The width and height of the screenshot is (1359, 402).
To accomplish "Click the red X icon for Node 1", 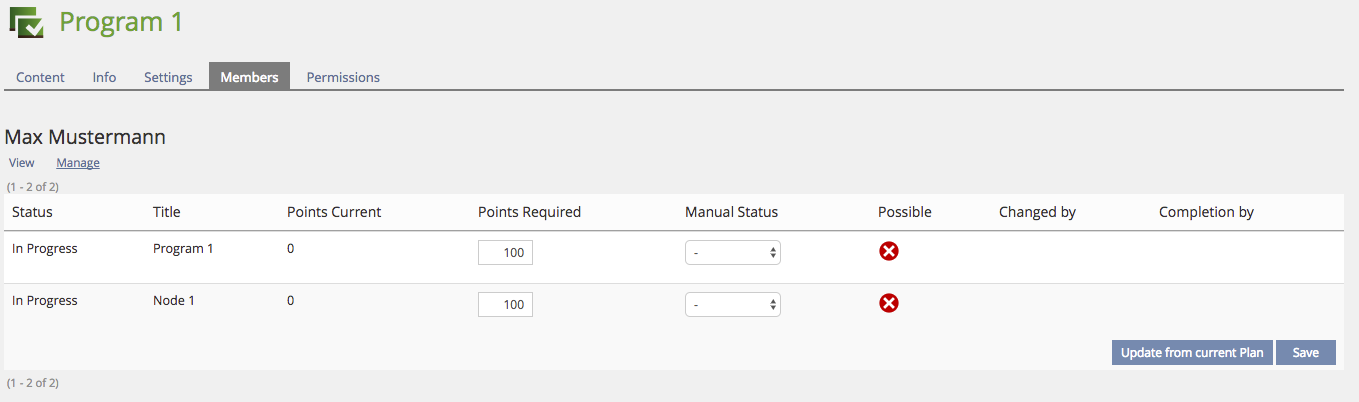I will (888, 303).
